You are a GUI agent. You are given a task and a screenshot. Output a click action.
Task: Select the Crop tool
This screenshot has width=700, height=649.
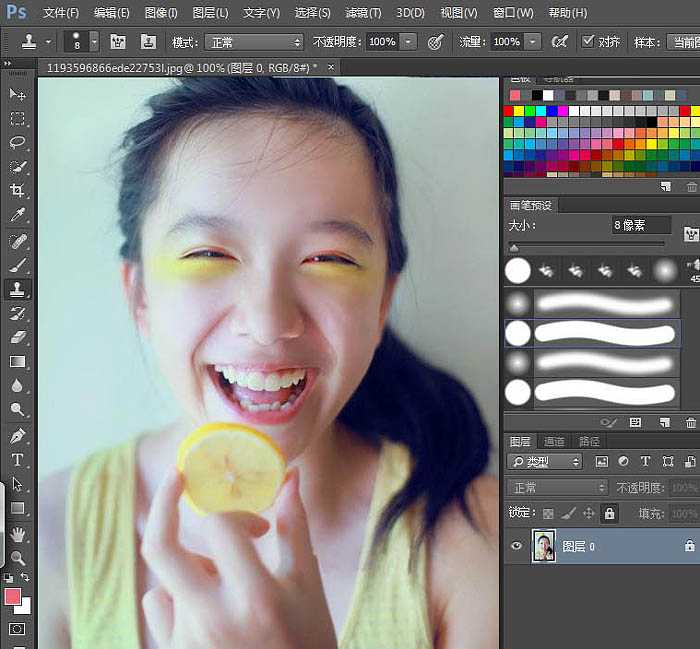click(17, 190)
